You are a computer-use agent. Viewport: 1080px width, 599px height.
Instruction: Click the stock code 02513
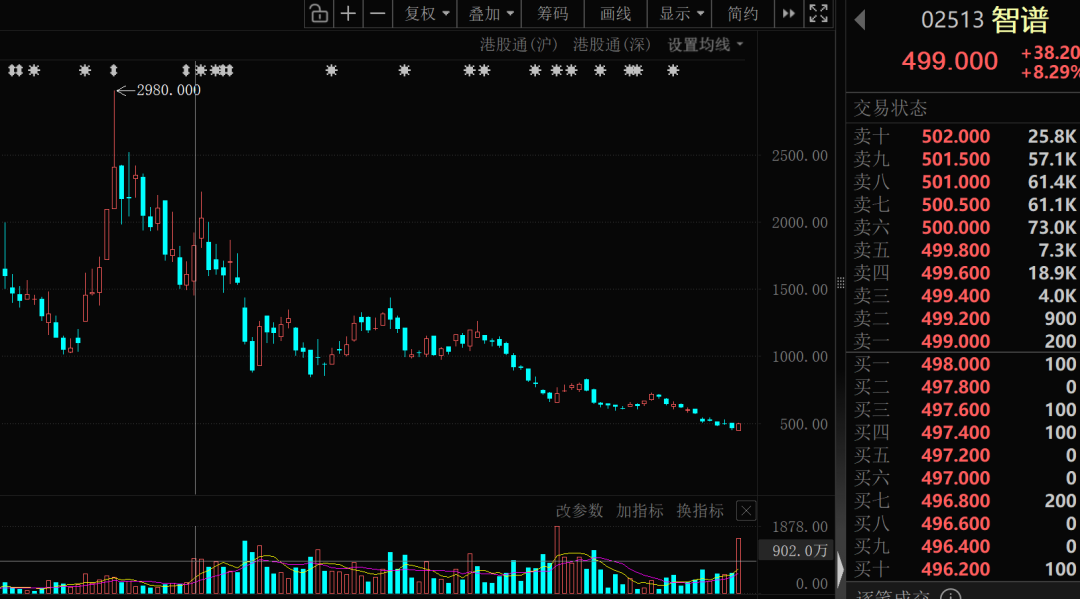click(953, 20)
